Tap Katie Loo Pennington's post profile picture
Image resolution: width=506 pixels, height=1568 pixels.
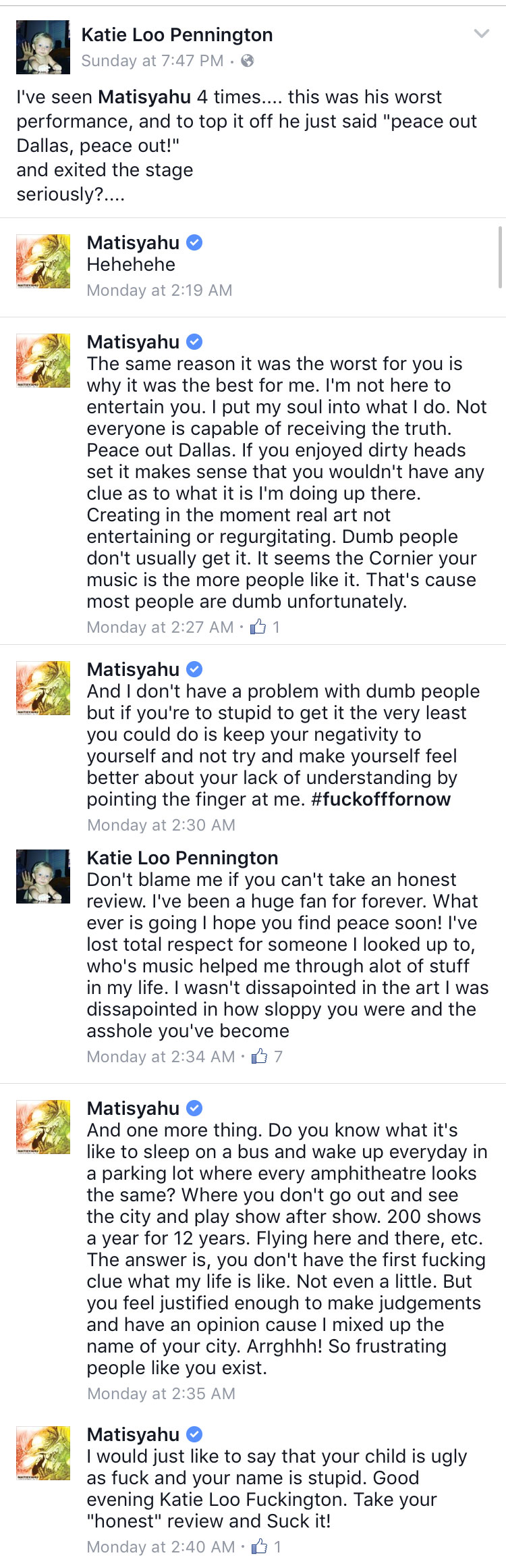[x=43, y=47]
